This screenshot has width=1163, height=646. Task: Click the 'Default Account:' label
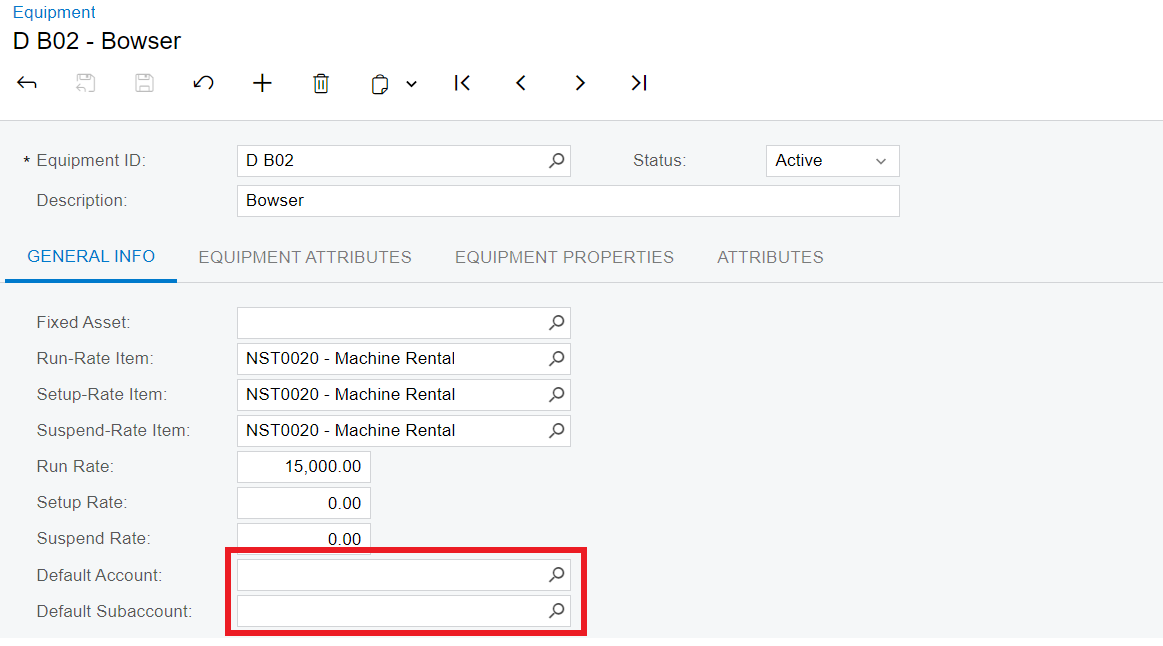click(x=99, y=575)
